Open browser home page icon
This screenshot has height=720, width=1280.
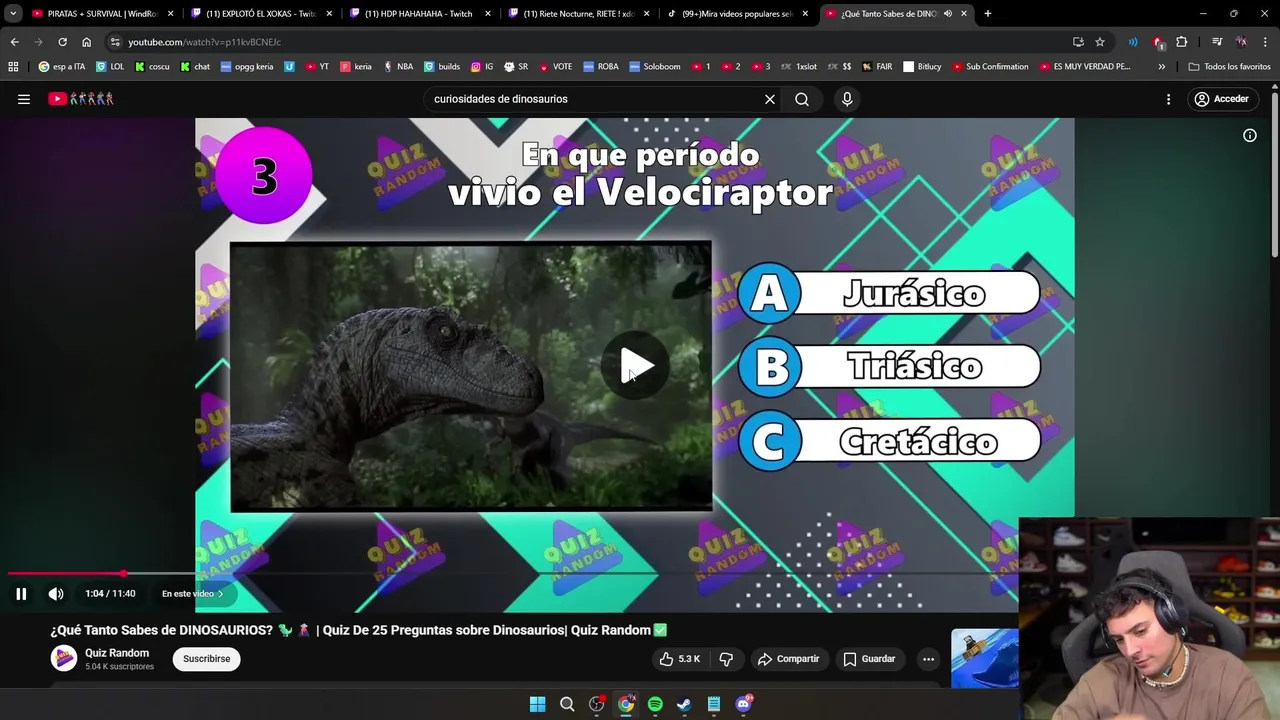point(86,42)
